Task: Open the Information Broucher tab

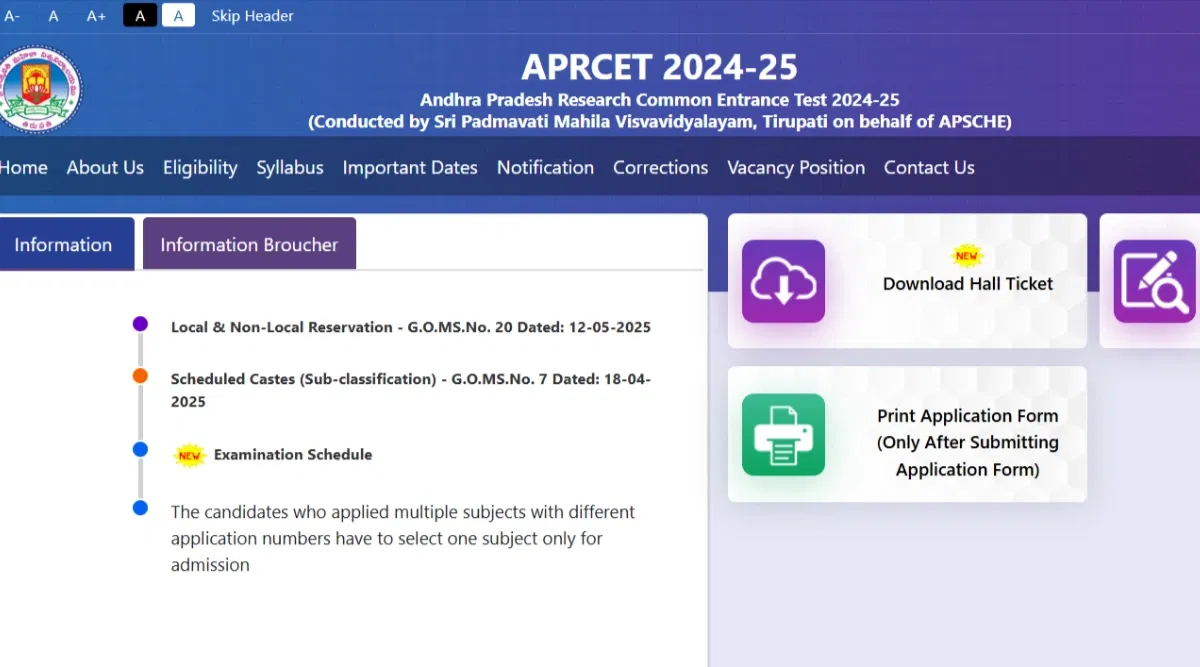Action: pos(249,244)
